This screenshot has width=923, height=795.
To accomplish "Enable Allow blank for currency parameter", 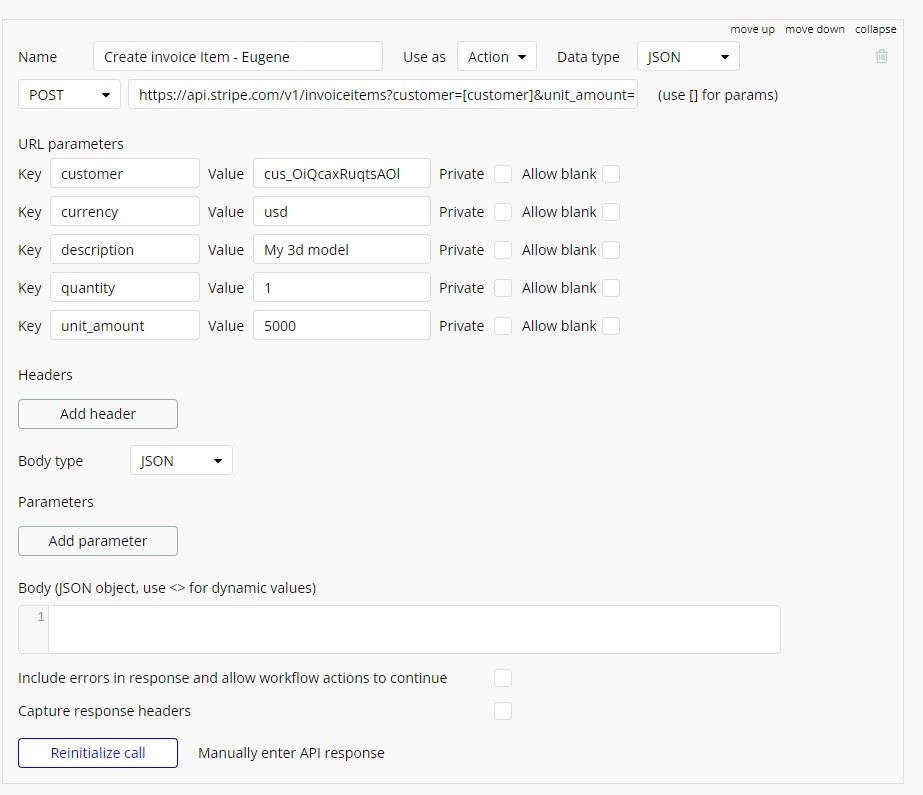I will tap(610, 212).
